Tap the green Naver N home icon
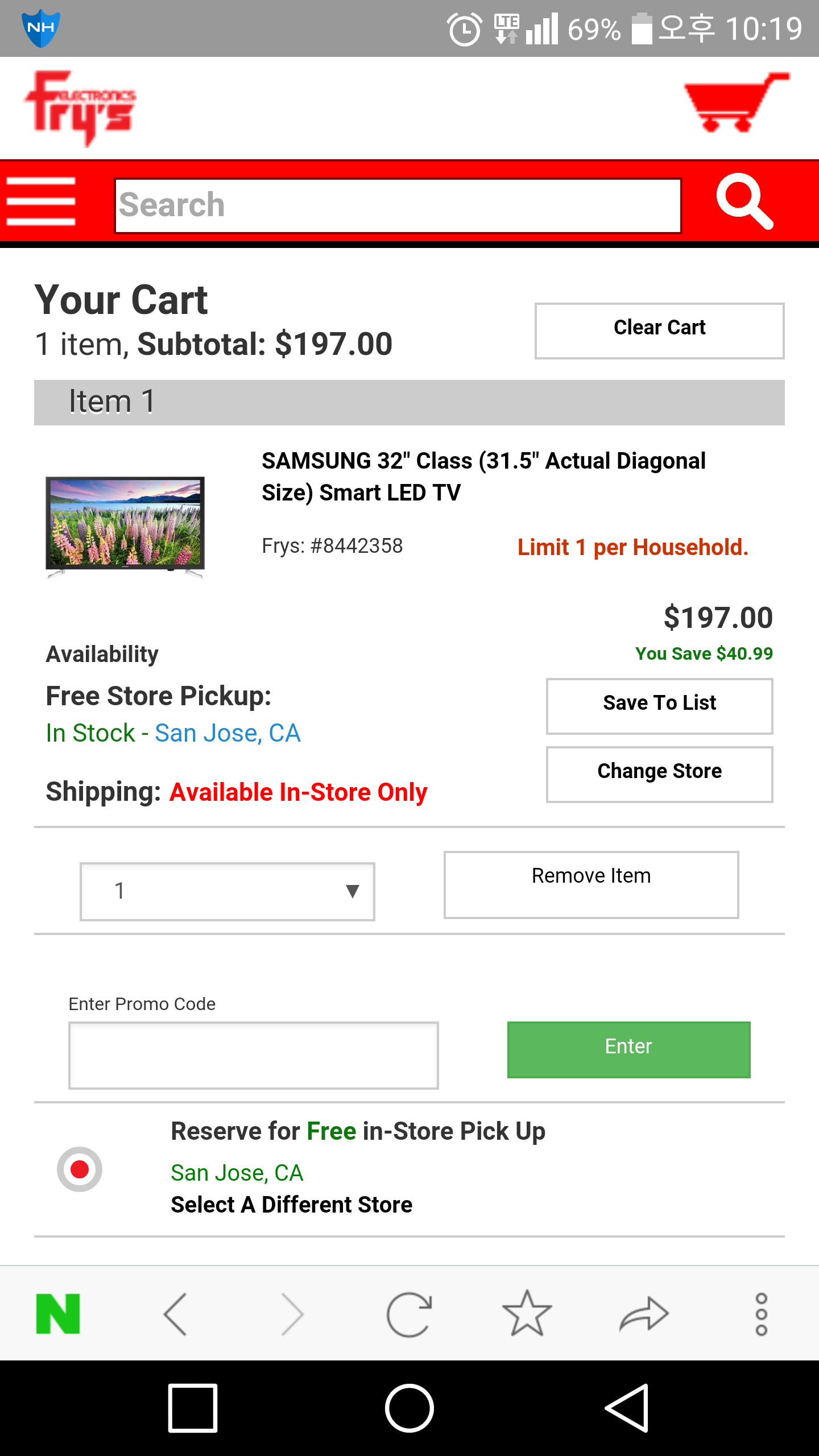 58,1314
